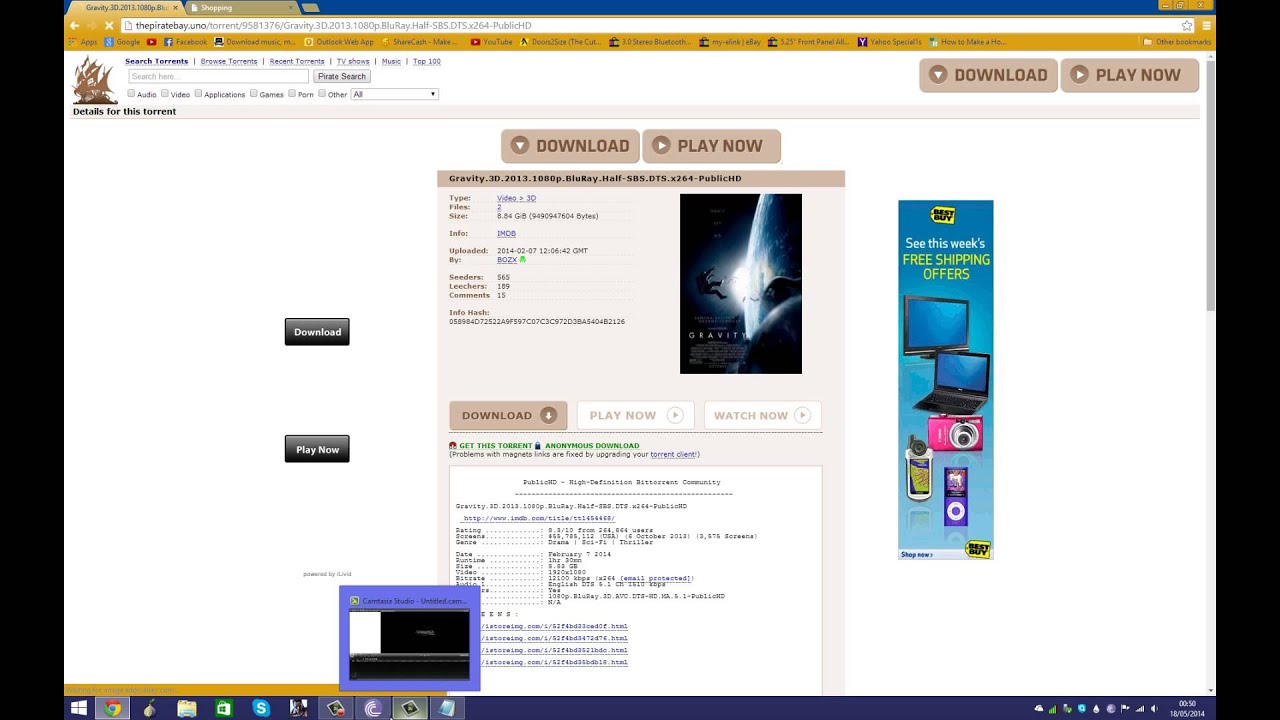The width and height of the screenshot is (1280, 720).
Task: Open Skype from the taskbar
Action: (x=261, y=708)
